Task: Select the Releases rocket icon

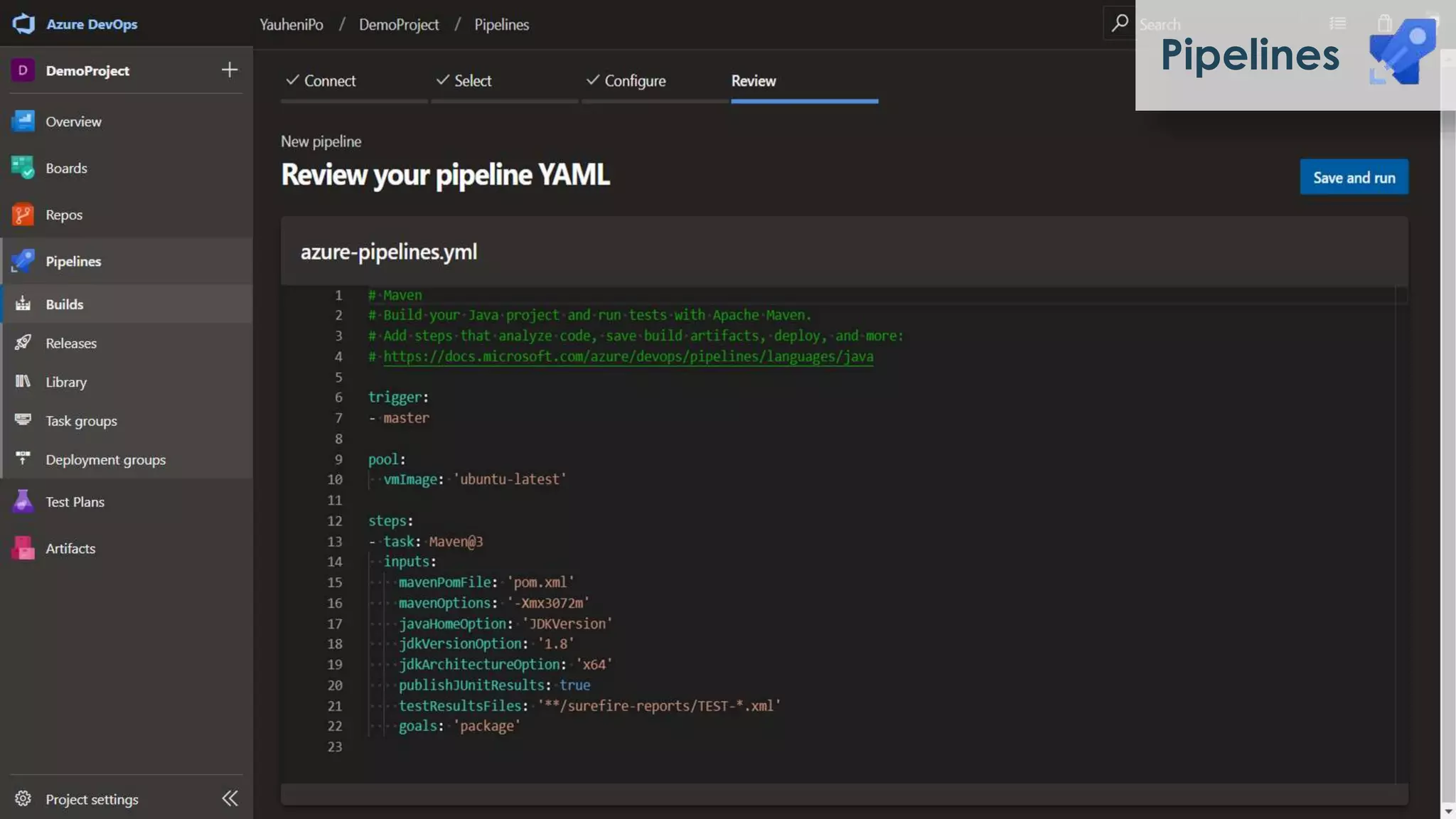Action: point(23,343)
